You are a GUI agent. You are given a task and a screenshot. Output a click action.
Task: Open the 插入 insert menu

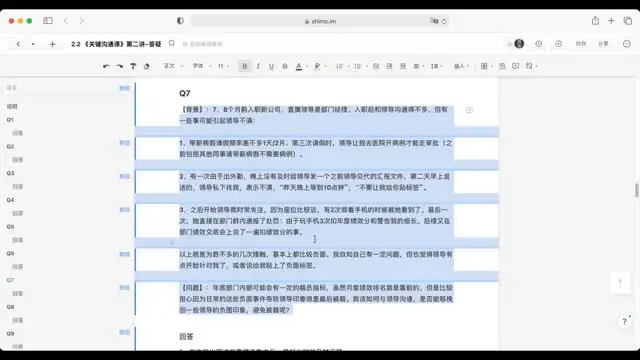point(461,66)
